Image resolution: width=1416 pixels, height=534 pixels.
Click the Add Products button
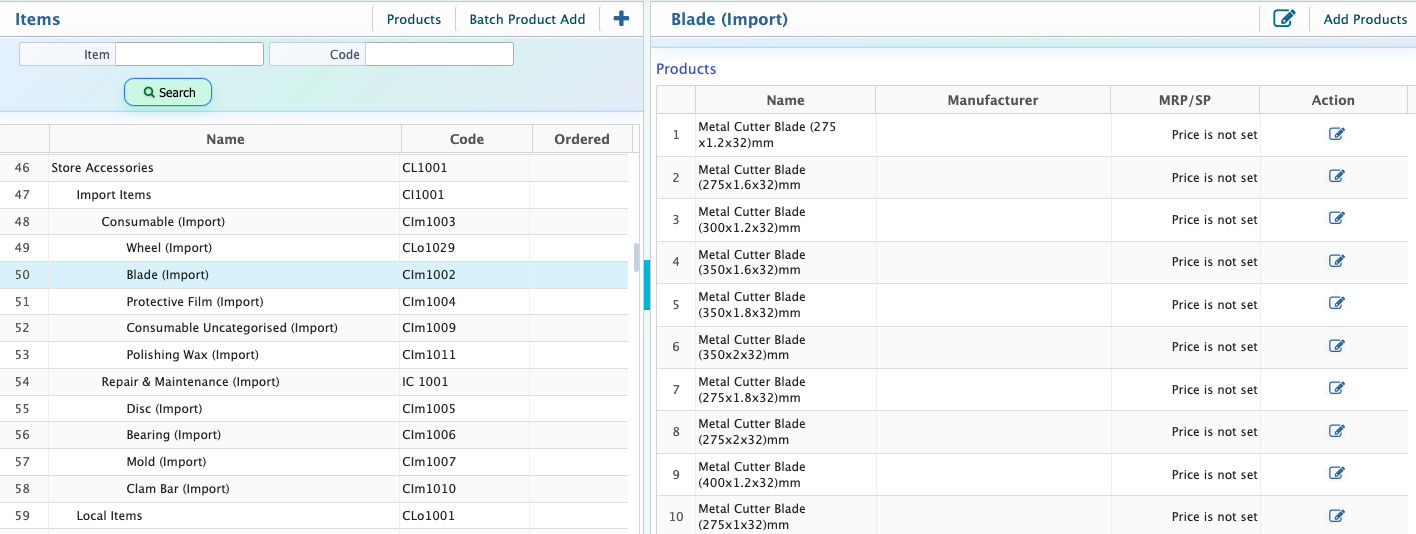point(1364,19)
